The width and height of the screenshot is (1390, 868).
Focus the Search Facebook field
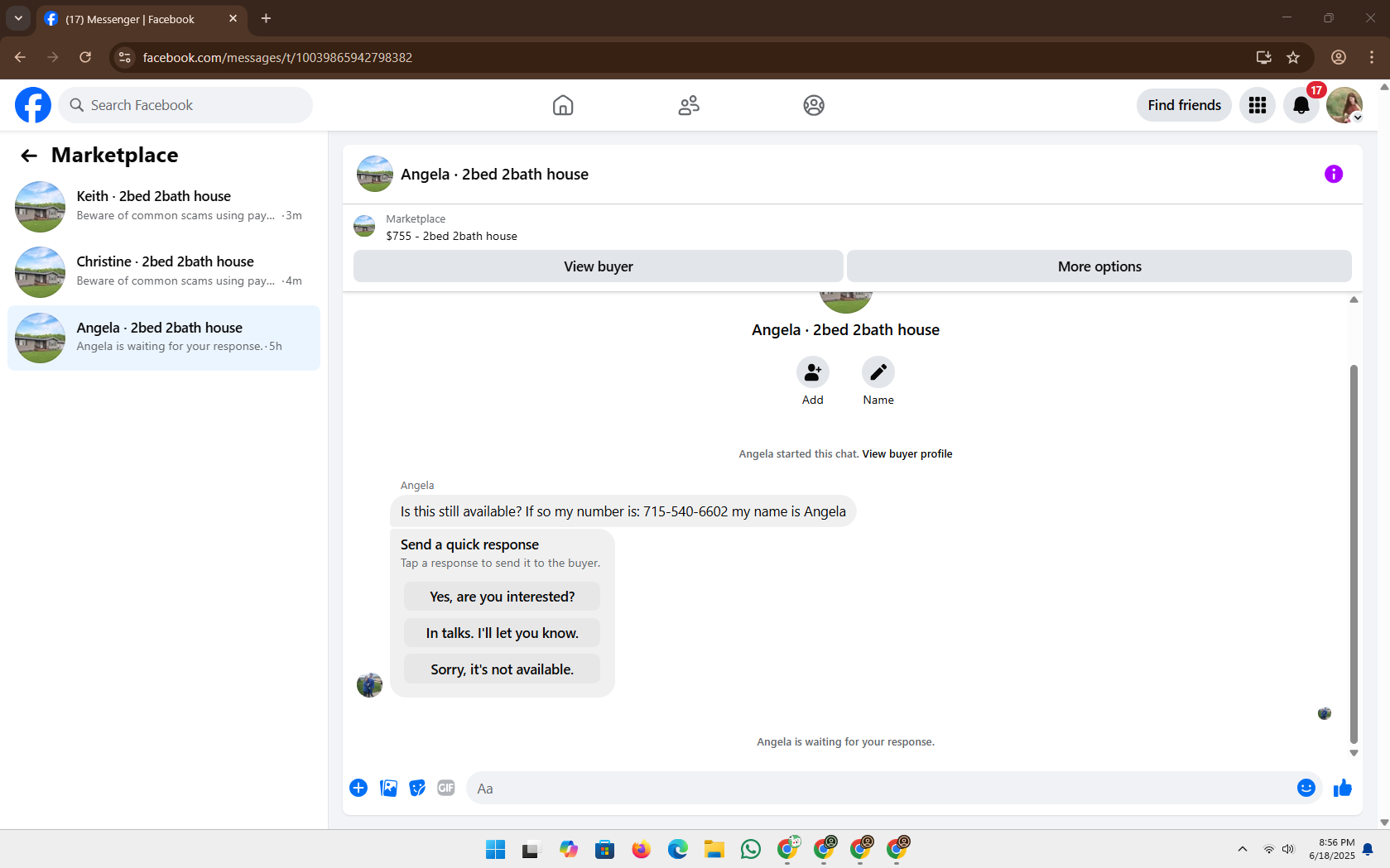point(185,105)
